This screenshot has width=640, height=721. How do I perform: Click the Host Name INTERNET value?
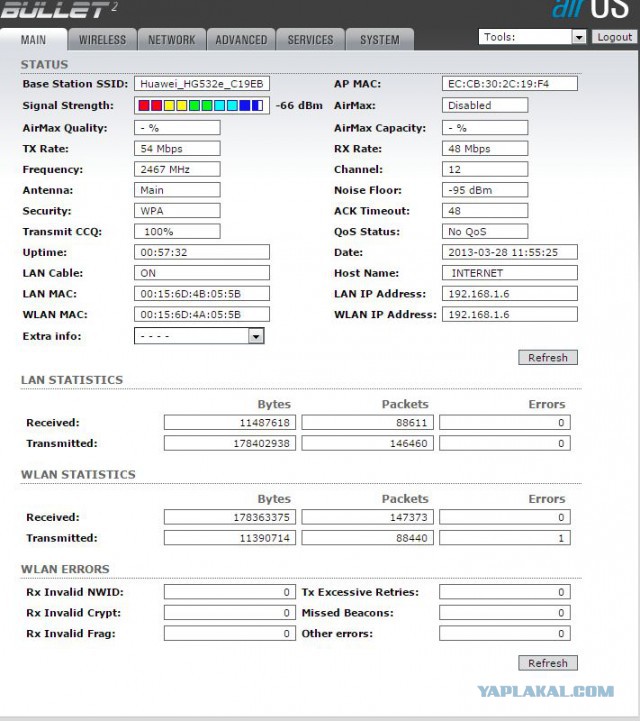[509, 273]
